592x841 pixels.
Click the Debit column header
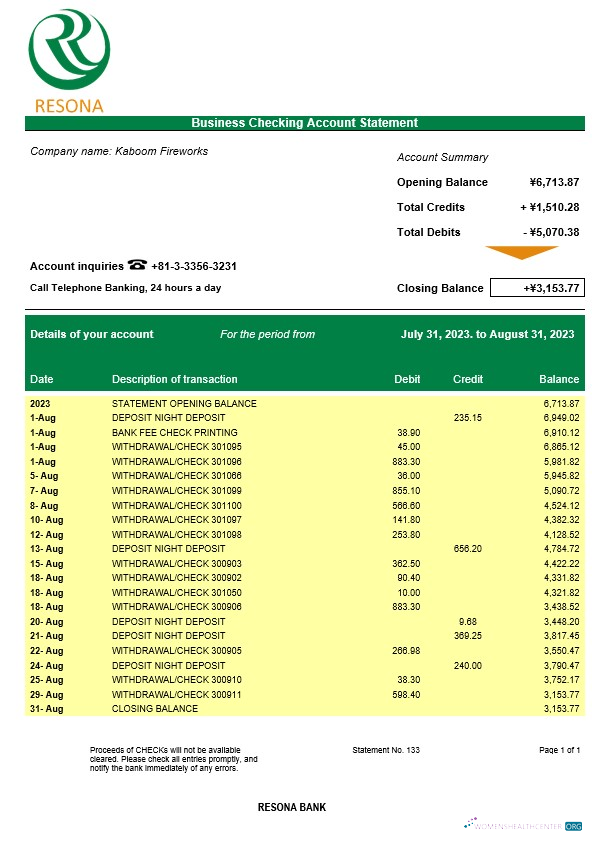407,379
